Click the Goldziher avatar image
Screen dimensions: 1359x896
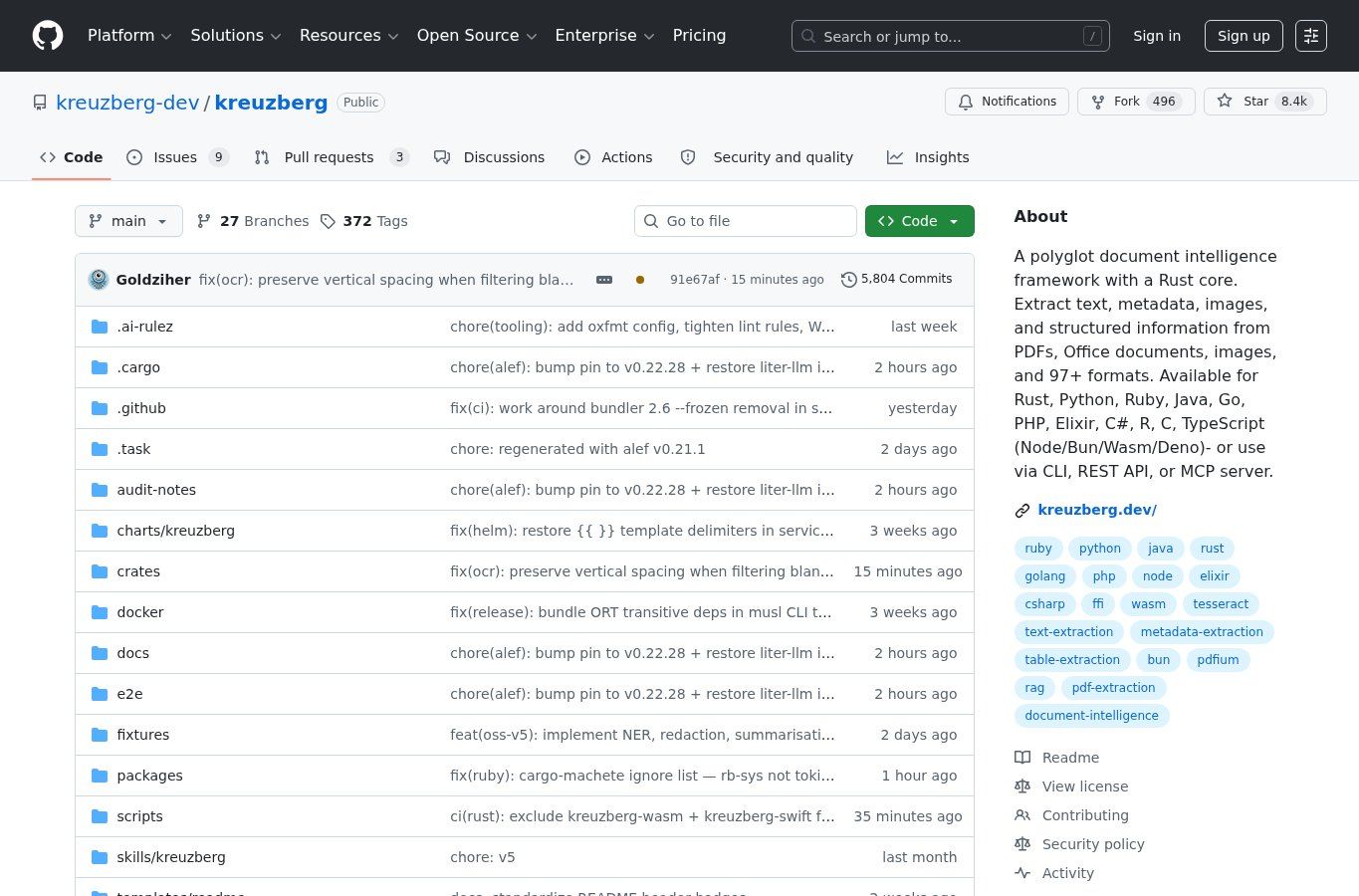click(99, 280)
